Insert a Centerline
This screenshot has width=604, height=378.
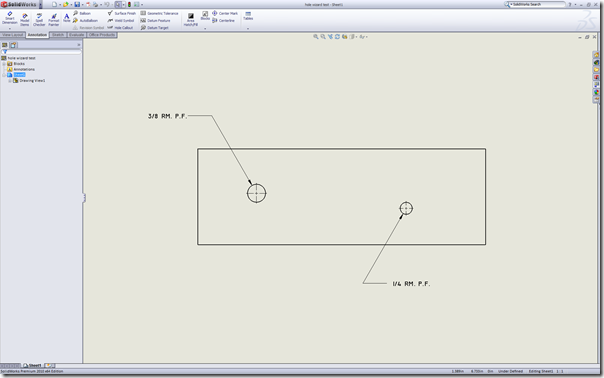click(x=223, y=20)
